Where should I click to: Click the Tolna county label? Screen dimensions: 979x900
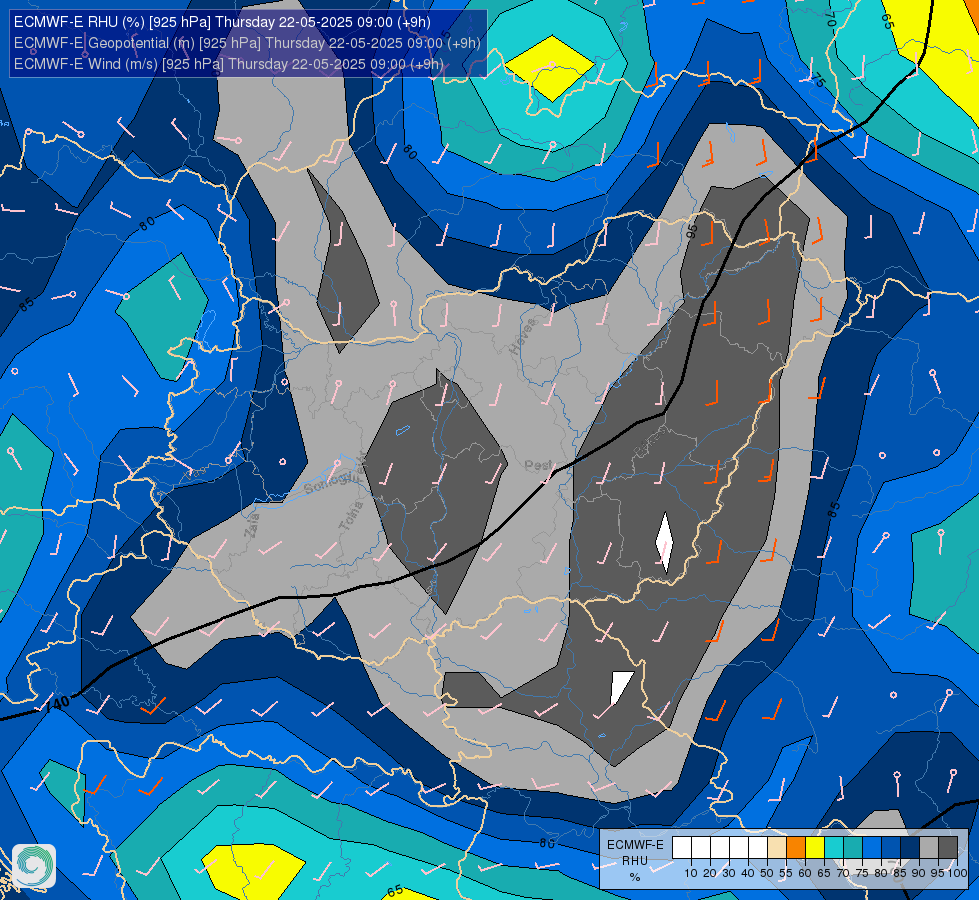pyautogui.click(x=350, y=516)
